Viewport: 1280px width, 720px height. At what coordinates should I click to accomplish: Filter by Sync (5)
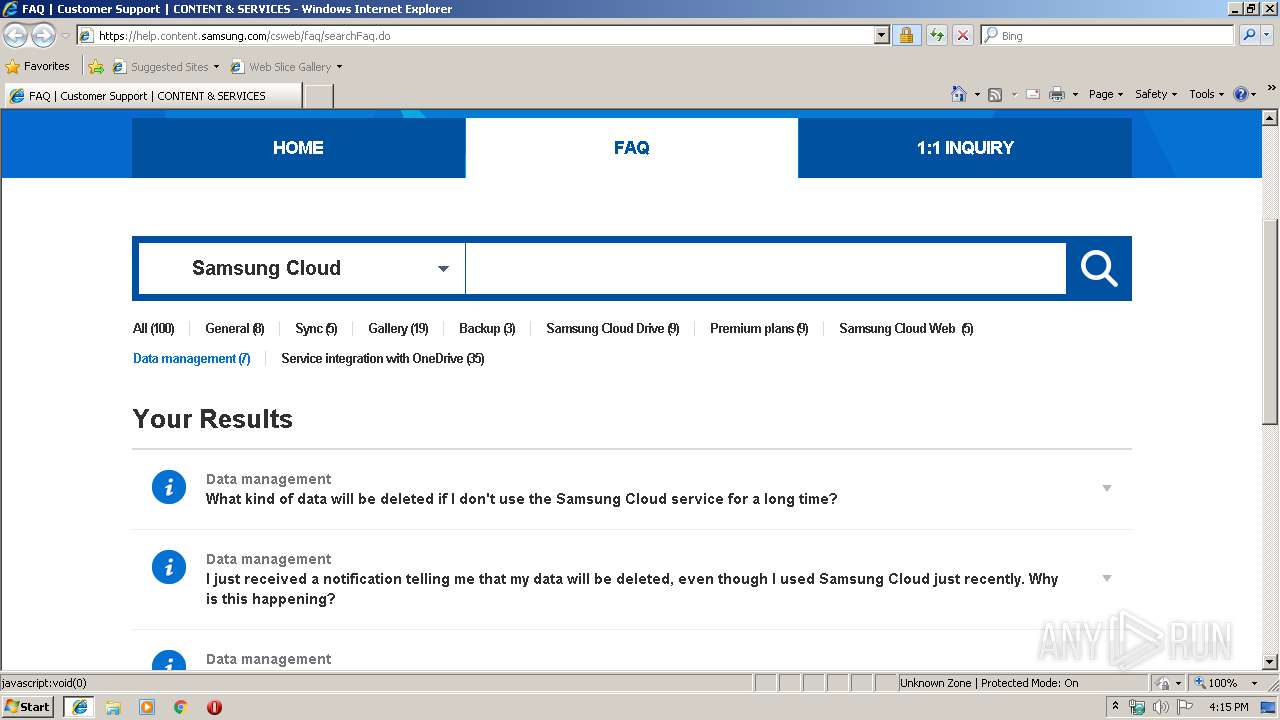pyautogui.click(x=316, y=328)
